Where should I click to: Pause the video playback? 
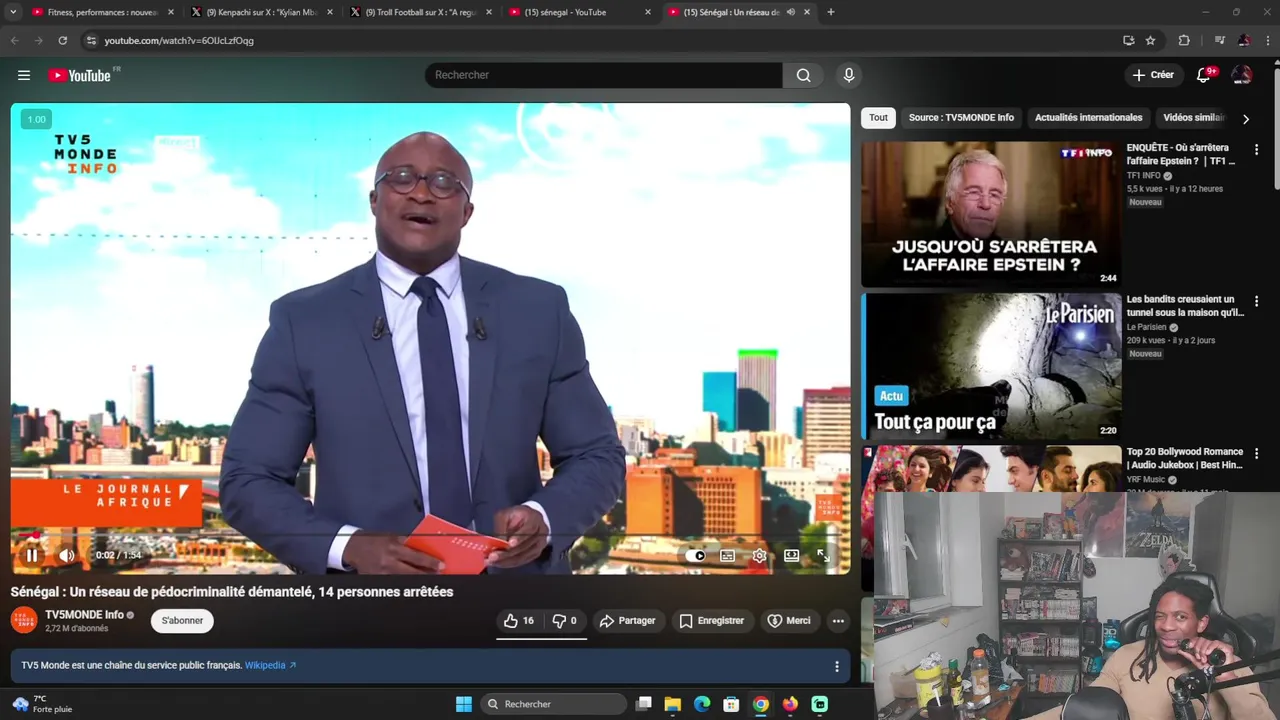[x=32, y=555]
